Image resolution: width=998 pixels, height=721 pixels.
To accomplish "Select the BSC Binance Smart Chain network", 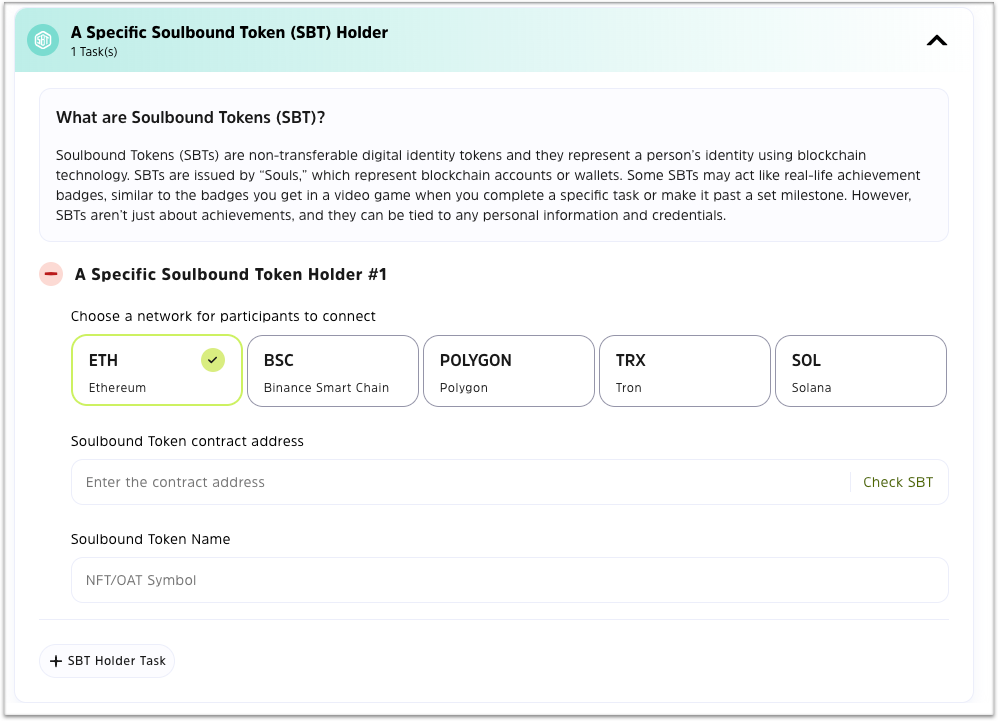I will pos(332,371).
